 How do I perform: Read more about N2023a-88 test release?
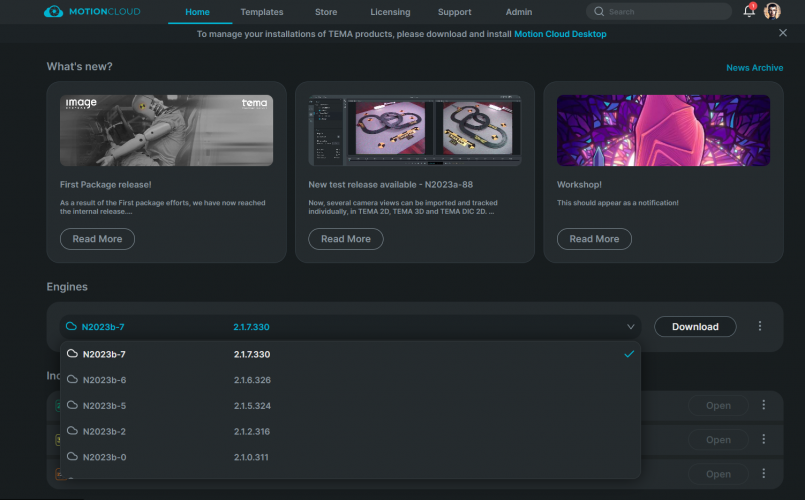[x=346, y=239]
